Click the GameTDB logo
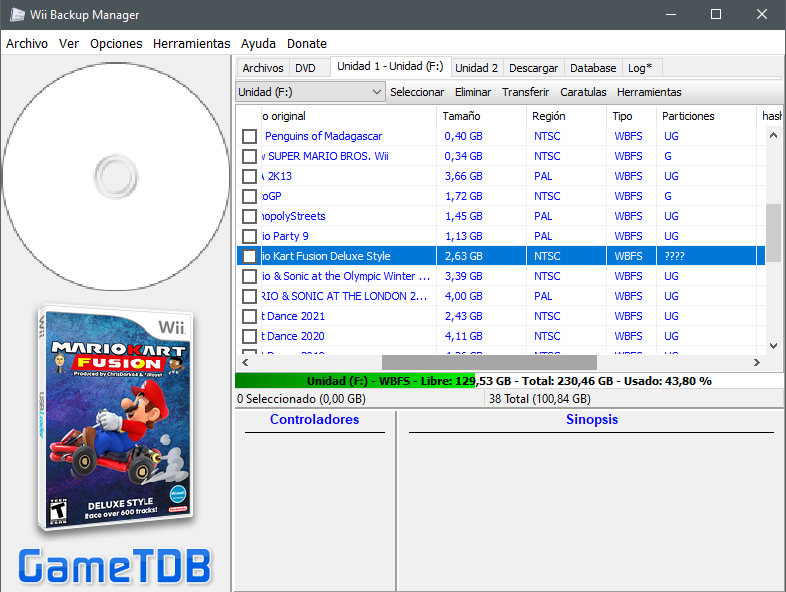The width and height of the screenshot is (786, 592). click(115, 566)
